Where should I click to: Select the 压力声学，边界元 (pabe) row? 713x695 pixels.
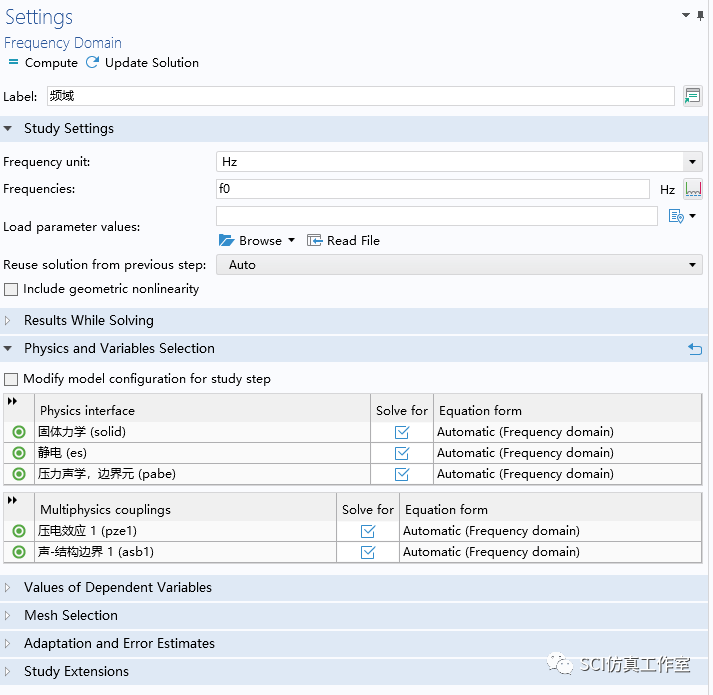point(353,474)
